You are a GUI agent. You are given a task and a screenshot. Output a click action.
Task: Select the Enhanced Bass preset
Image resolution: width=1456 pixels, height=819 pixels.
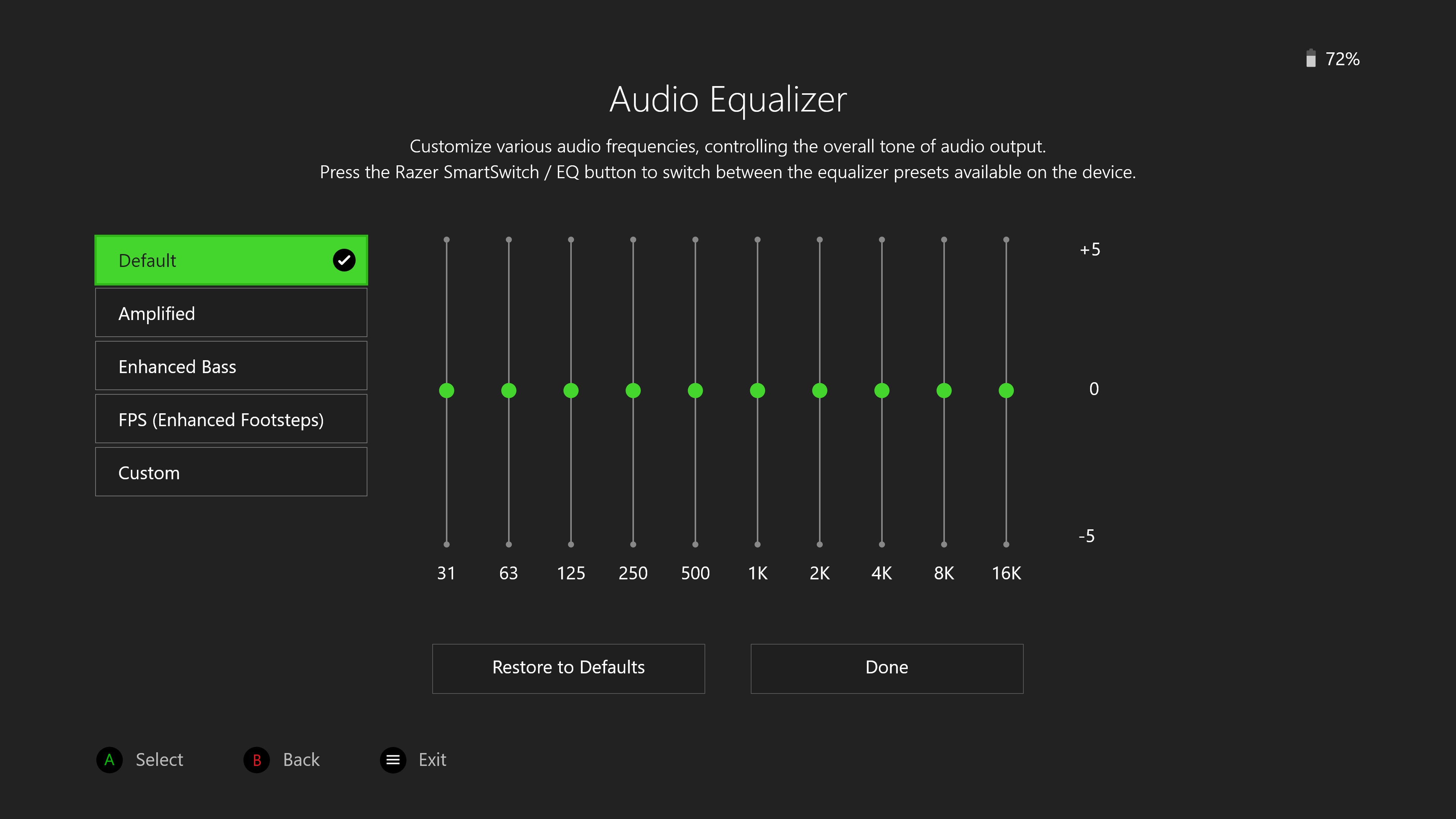pyautogui.click(x=231, y=366)
